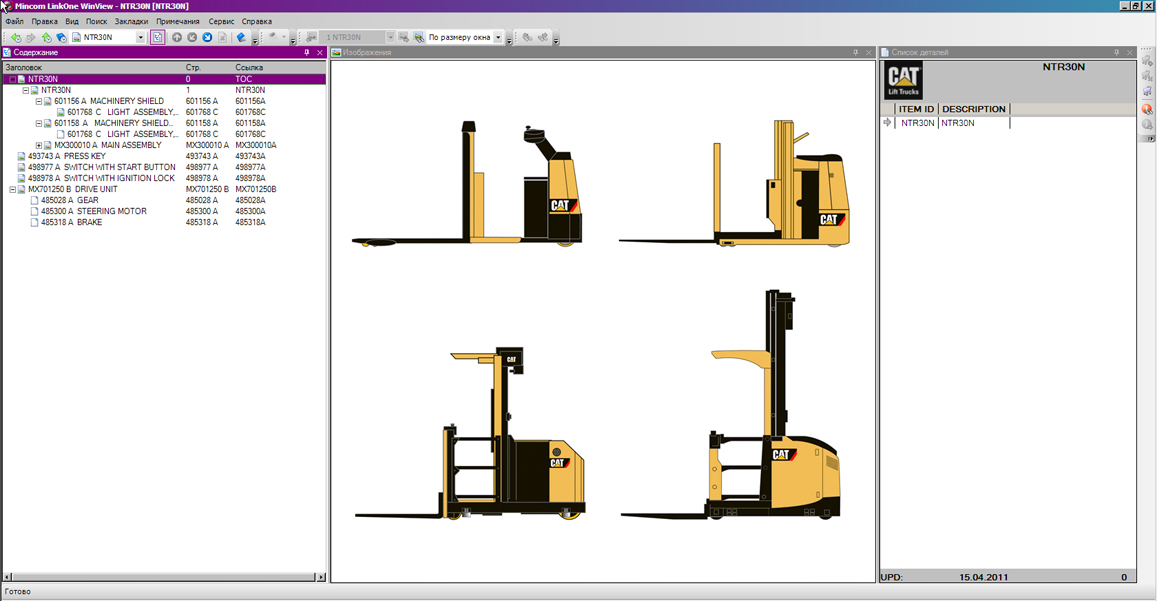Select 485300 A STEERING MOTOR entry
1157x601 pixels.
click(x=93, y=211)
